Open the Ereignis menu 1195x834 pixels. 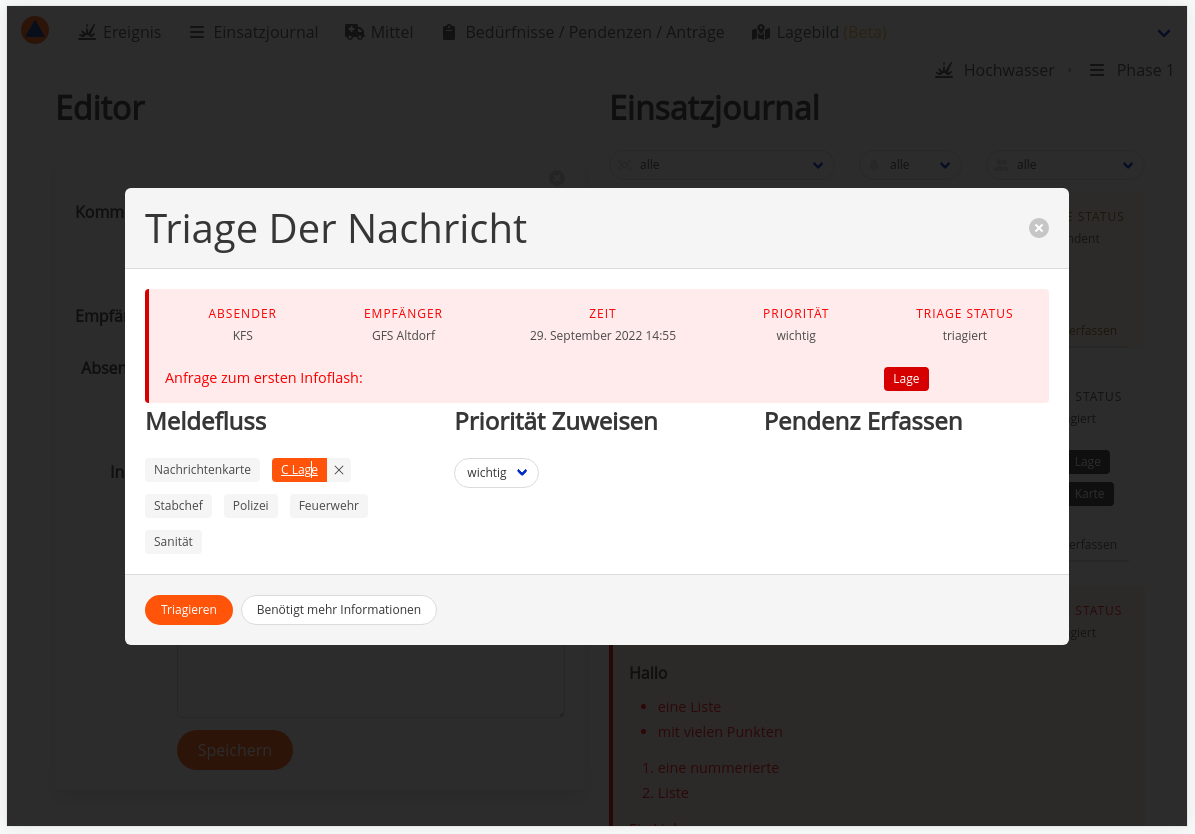click(x=119, y=32)
